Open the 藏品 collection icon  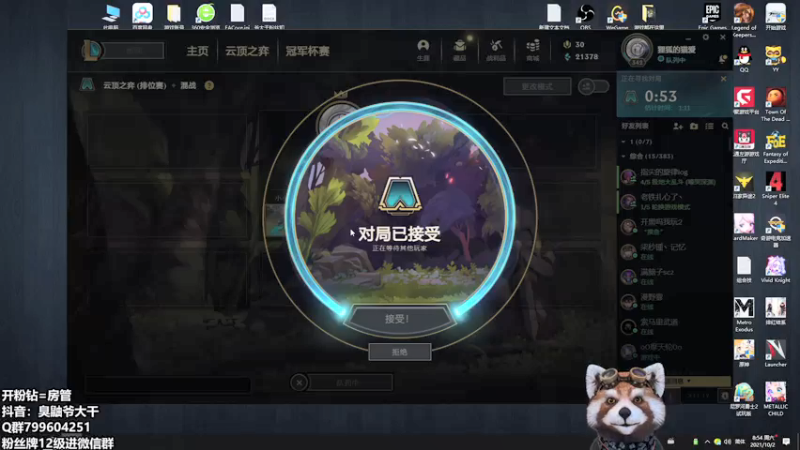(x=460, y=51)
